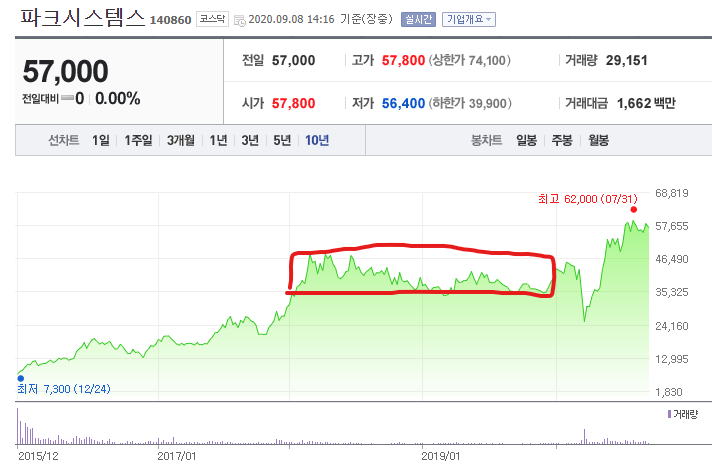Click the 전일 value 57,000 in the price table

[293, 60]
